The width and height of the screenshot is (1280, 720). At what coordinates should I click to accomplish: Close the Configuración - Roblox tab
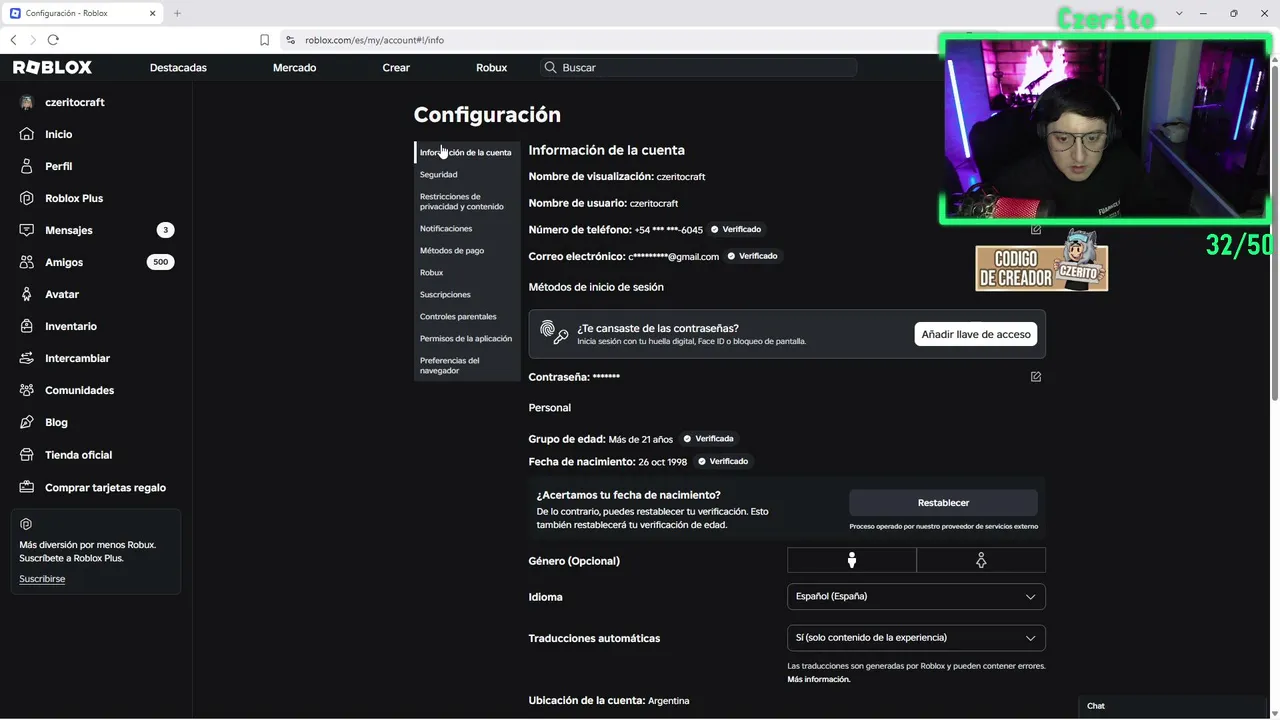point(152,13)
